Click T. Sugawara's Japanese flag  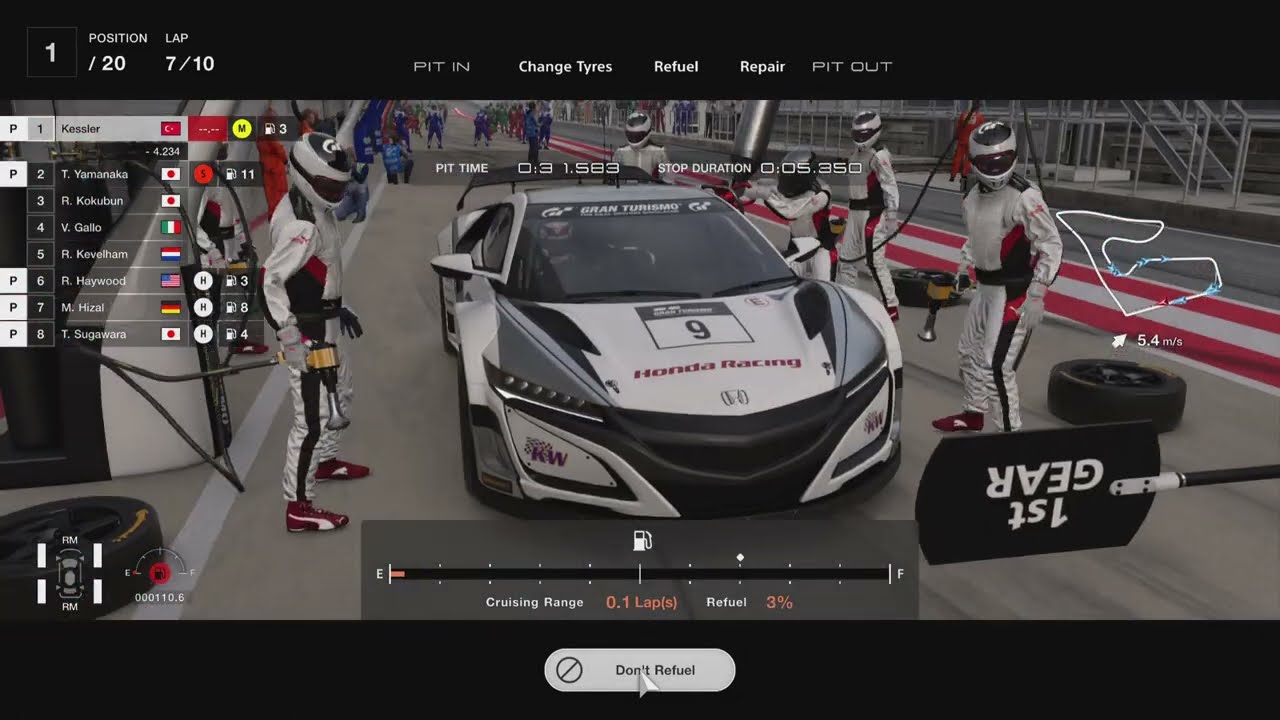point(170,334)
